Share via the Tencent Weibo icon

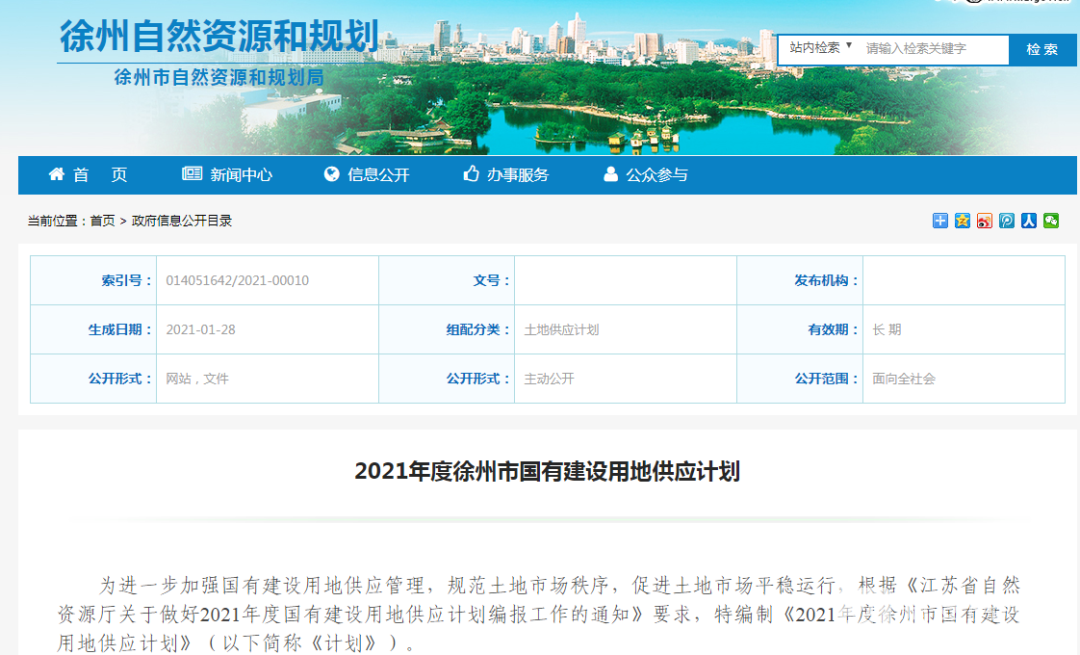point(1006,220)
